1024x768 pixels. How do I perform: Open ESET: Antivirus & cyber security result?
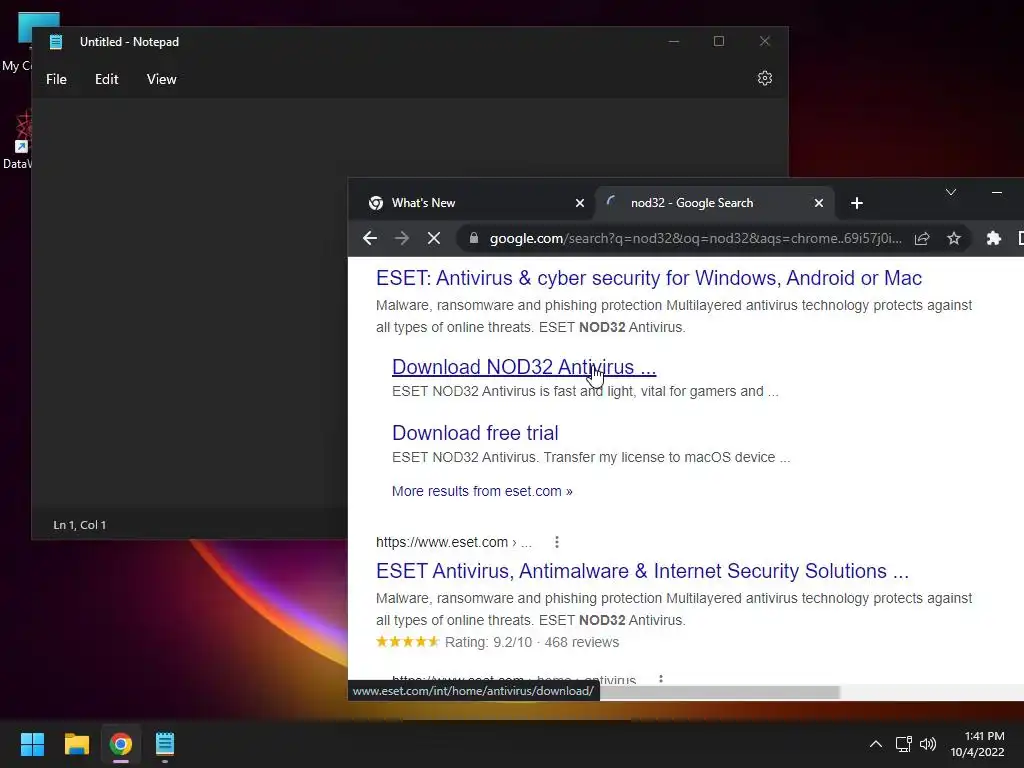click(648, 278)
